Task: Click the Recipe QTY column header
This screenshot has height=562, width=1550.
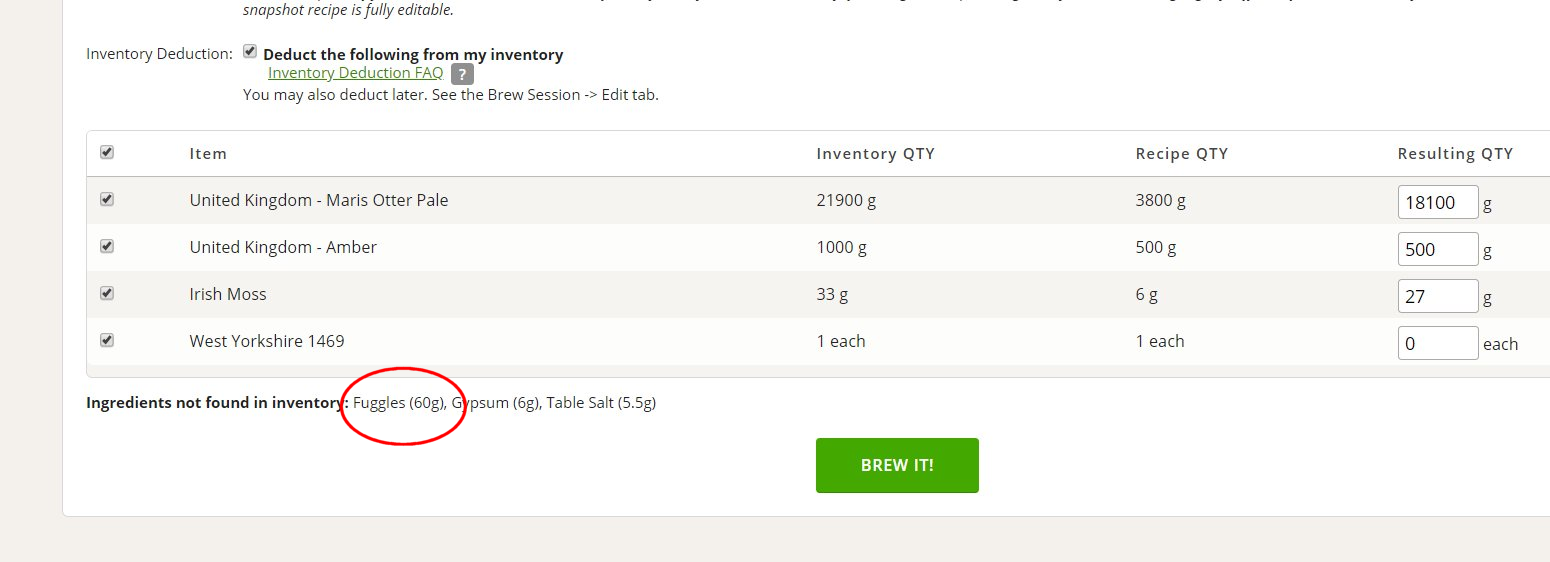Action: click(x=1181, y=154)
